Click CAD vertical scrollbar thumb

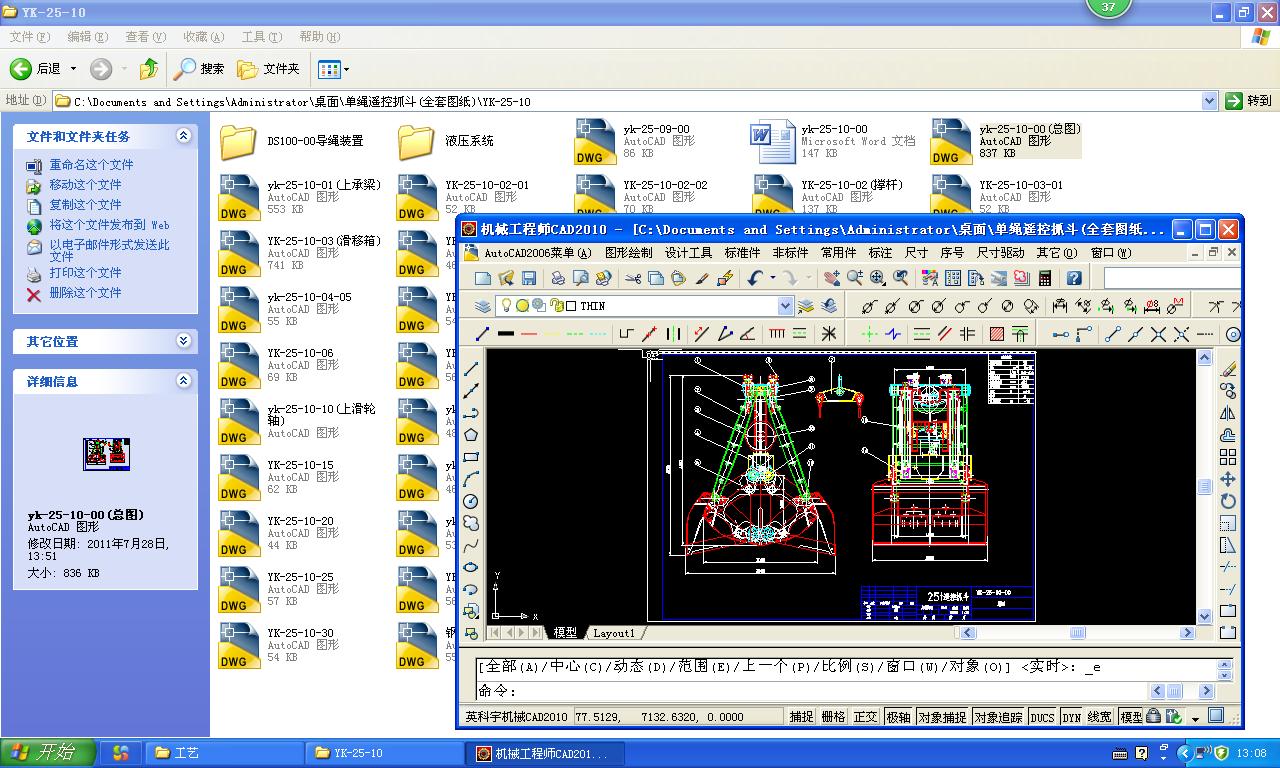coord(1204,487)
